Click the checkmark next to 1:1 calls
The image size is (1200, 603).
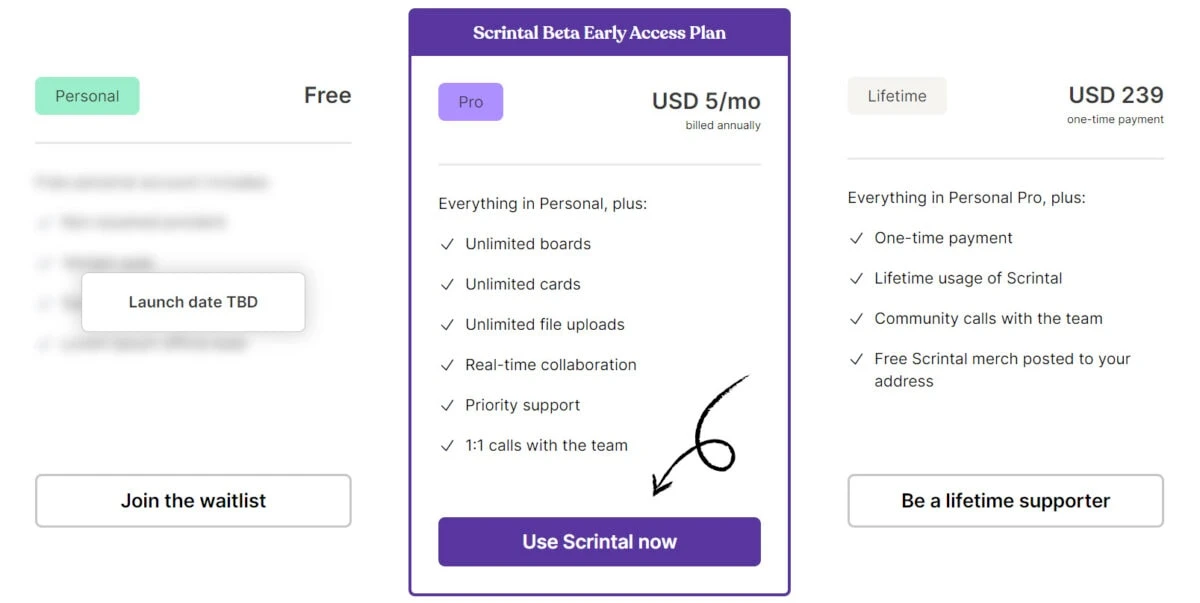coord(447,446)
